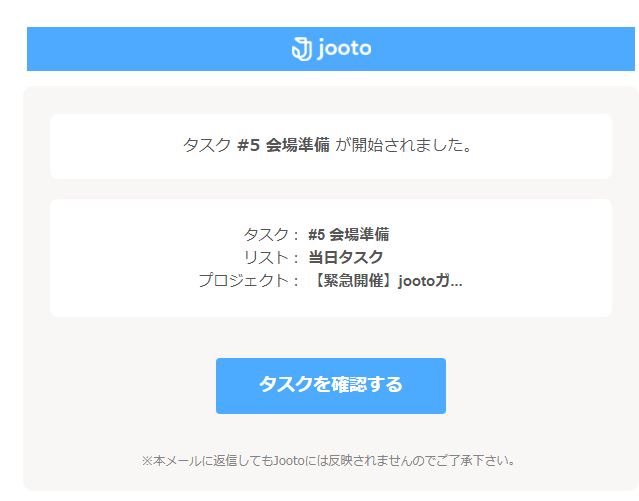This screenshot has height=501, width=639.
Task: Click the gray area left of the タスクを確認する button
Action: [120, 386]
